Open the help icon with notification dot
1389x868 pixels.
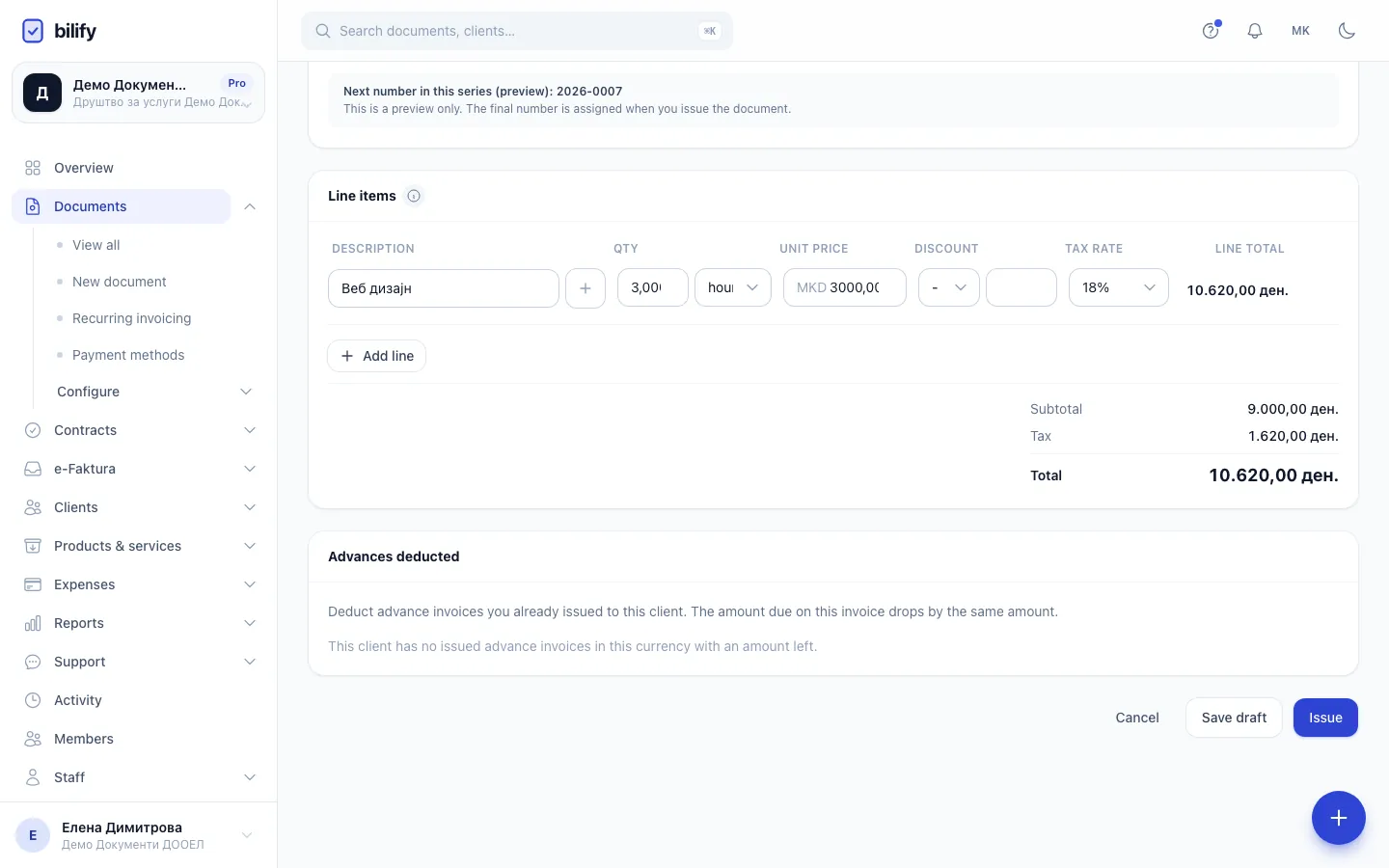click(1211, 31)
